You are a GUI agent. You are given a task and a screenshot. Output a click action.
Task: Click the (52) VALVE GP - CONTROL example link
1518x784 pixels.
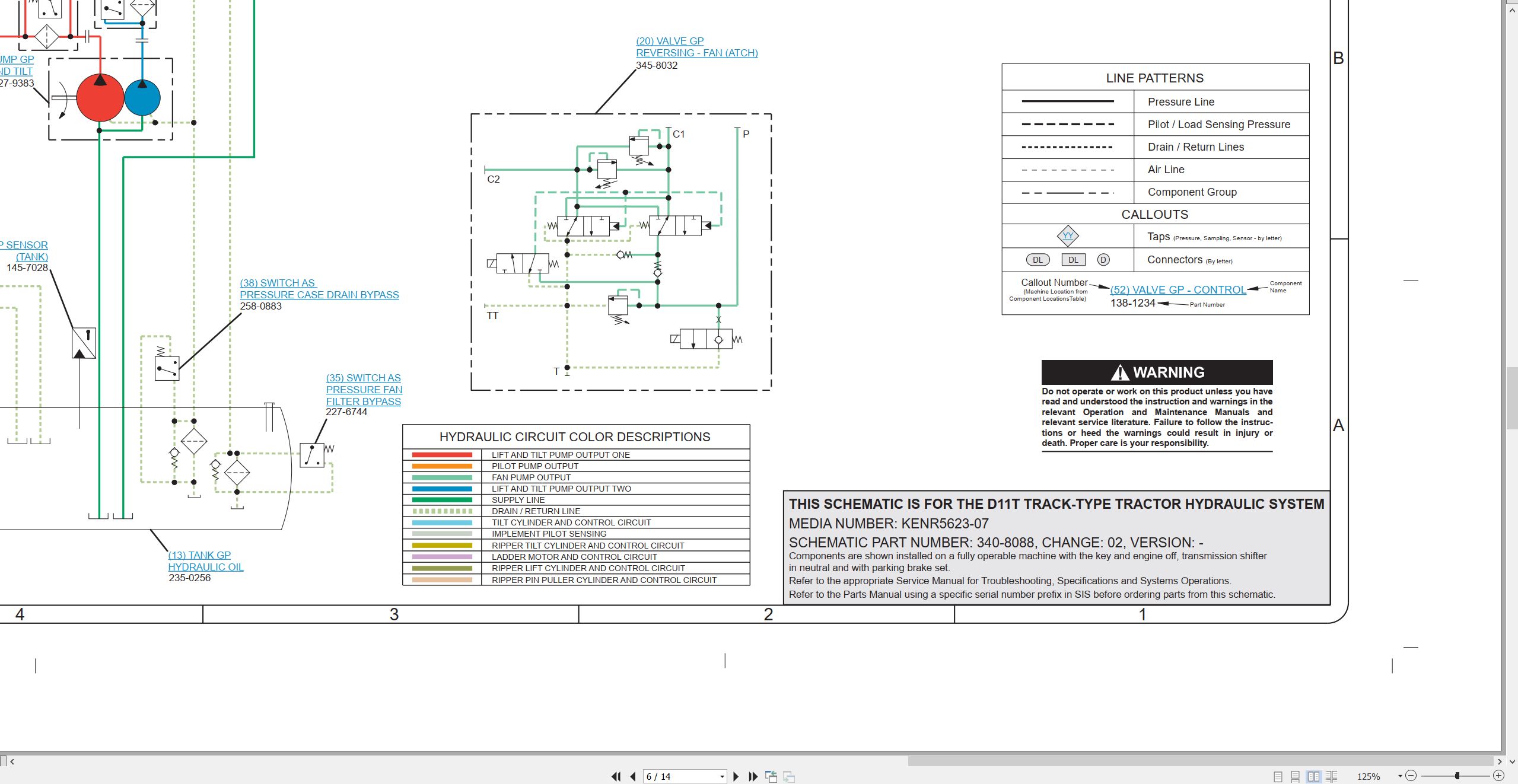pyautogui.click(x=1178, y=290)
